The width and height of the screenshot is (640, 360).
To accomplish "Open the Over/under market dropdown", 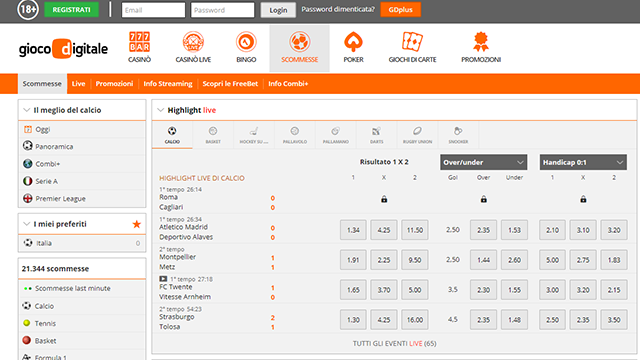I will pos(484,162).
